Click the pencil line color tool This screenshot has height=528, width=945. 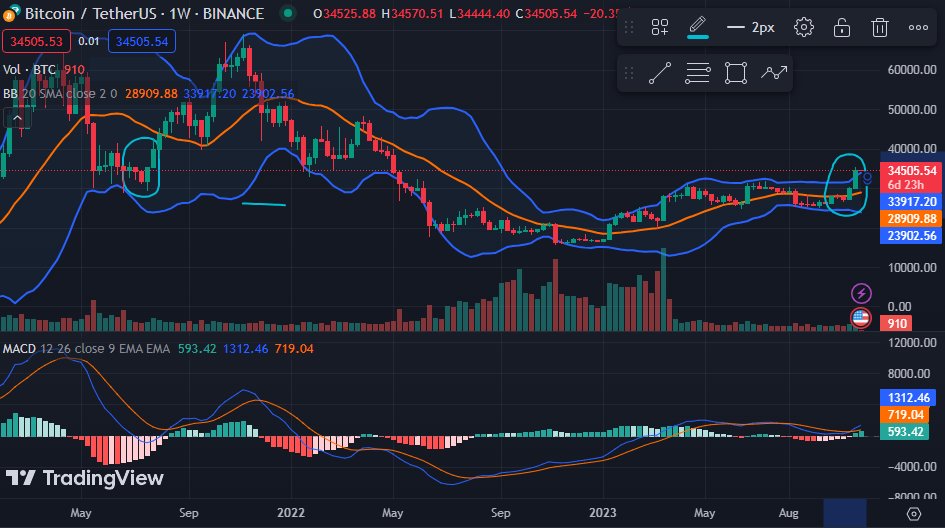click(697, 27)
